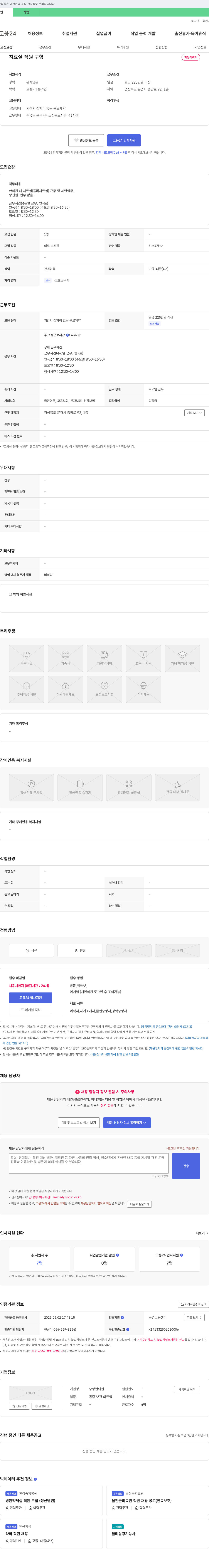Click the 주택자금 지원 icon
The image size is (209, 1568).
pos(26,689)
